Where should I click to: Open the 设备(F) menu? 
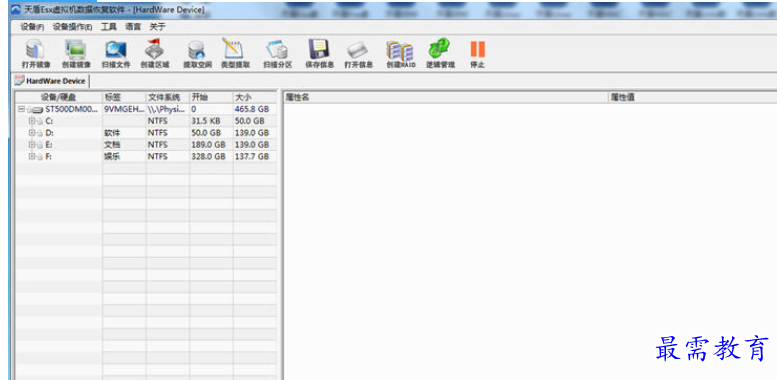(32, 27)
